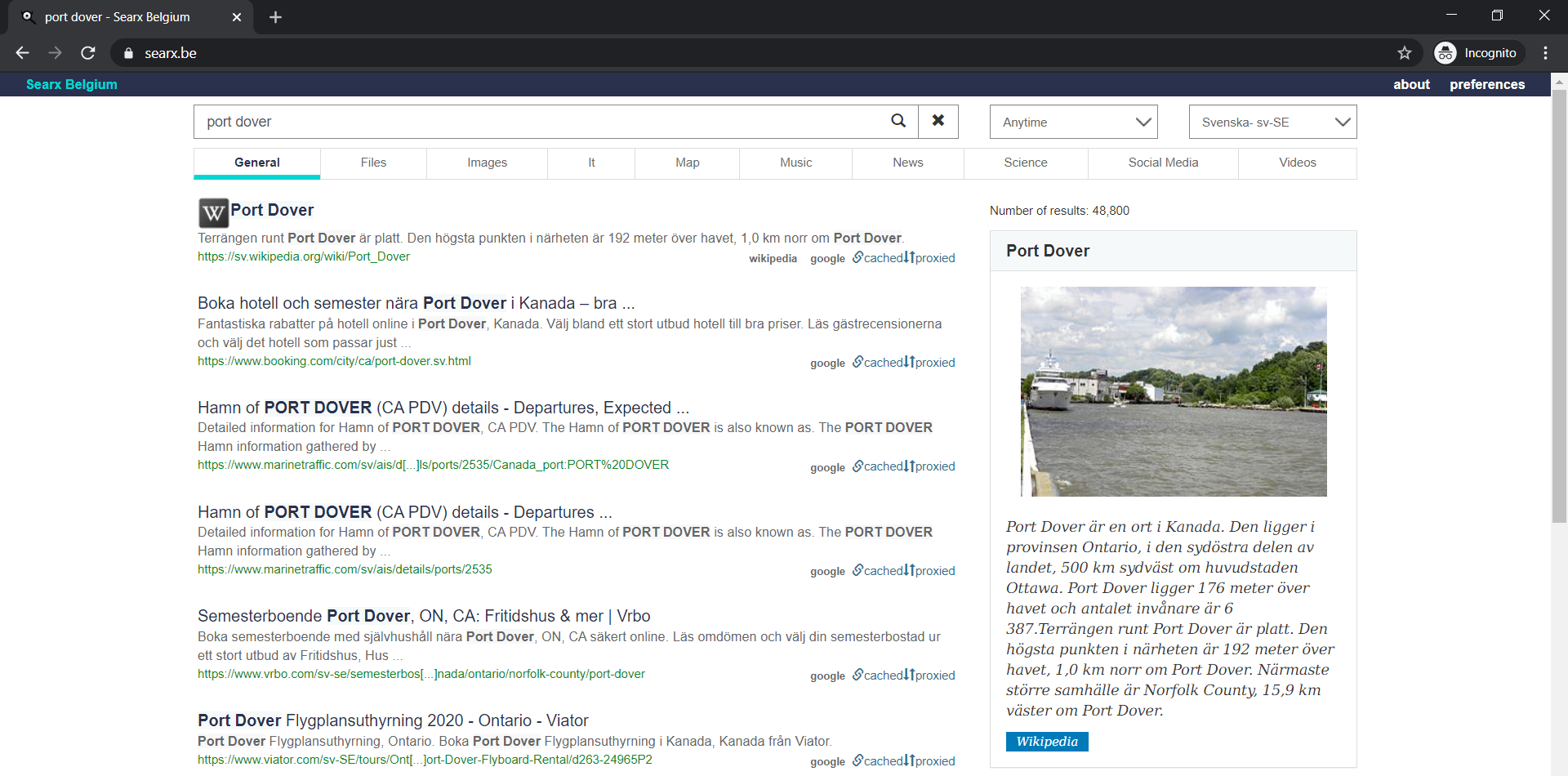Click the Port Dover infobox heading

pyautogui.click(x=1048, y=251)
